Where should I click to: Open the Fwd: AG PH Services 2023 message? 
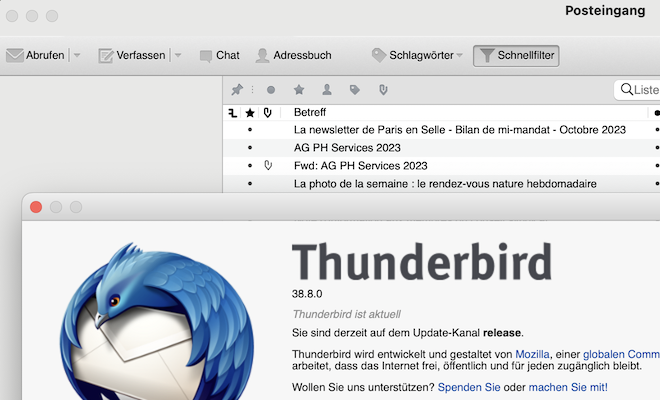point(360,165)
